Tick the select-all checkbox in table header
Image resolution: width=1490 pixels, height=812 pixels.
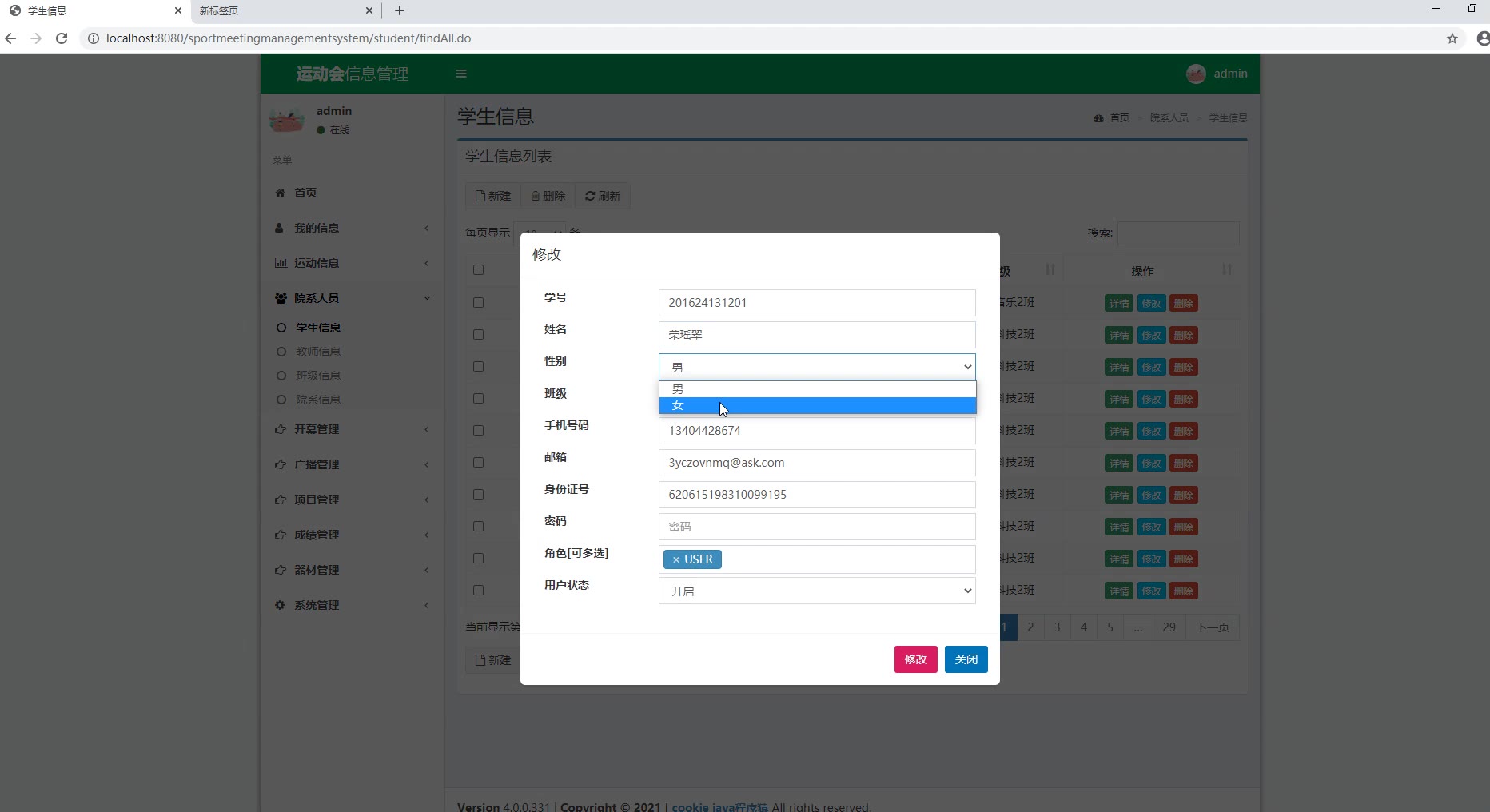point(479,270)
